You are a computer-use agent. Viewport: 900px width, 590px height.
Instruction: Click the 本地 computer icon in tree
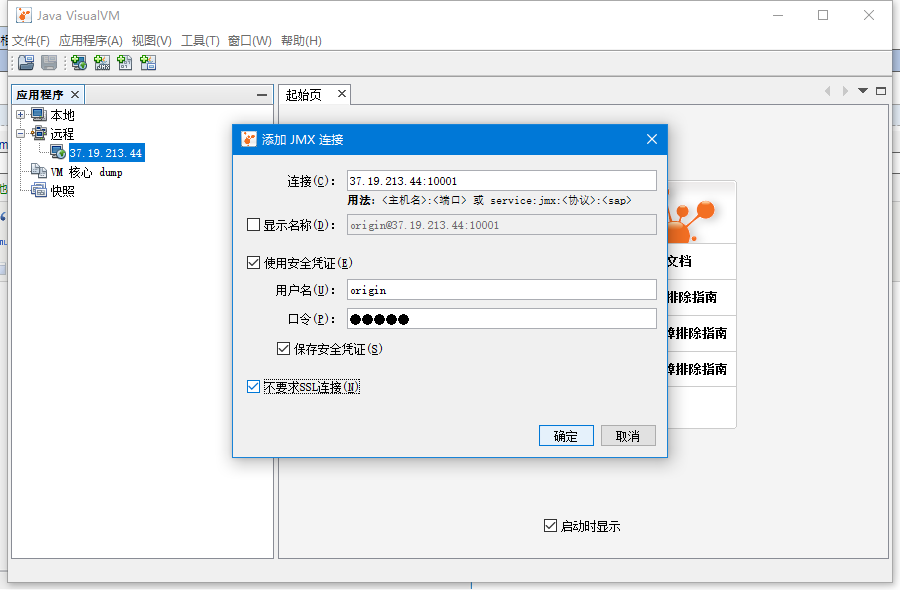pos(39,115)
